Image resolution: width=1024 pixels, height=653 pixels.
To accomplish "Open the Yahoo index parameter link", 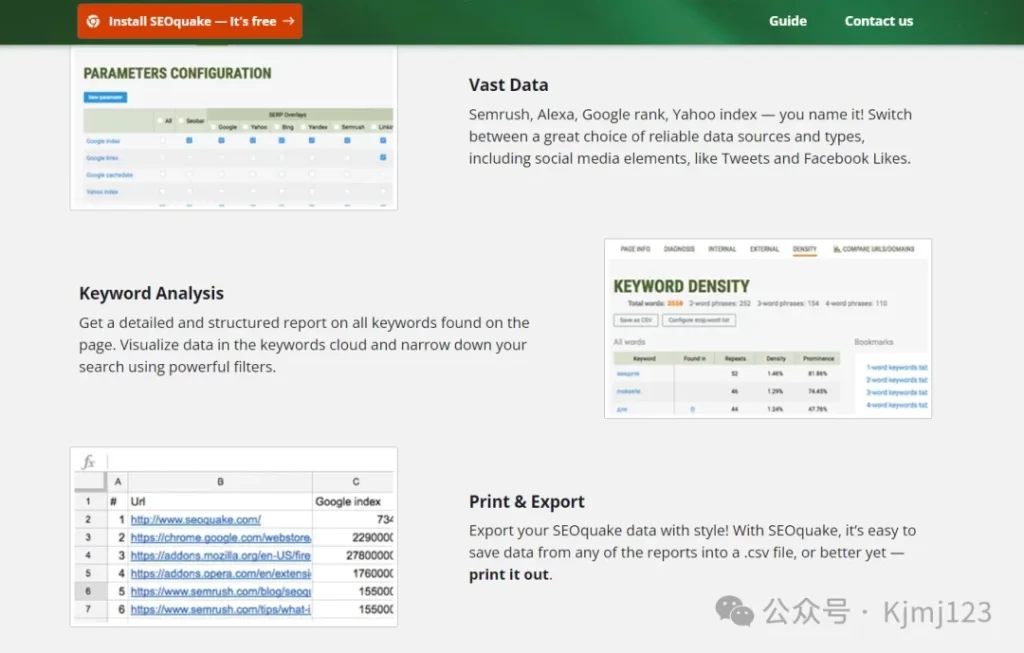I will point(102,192).
